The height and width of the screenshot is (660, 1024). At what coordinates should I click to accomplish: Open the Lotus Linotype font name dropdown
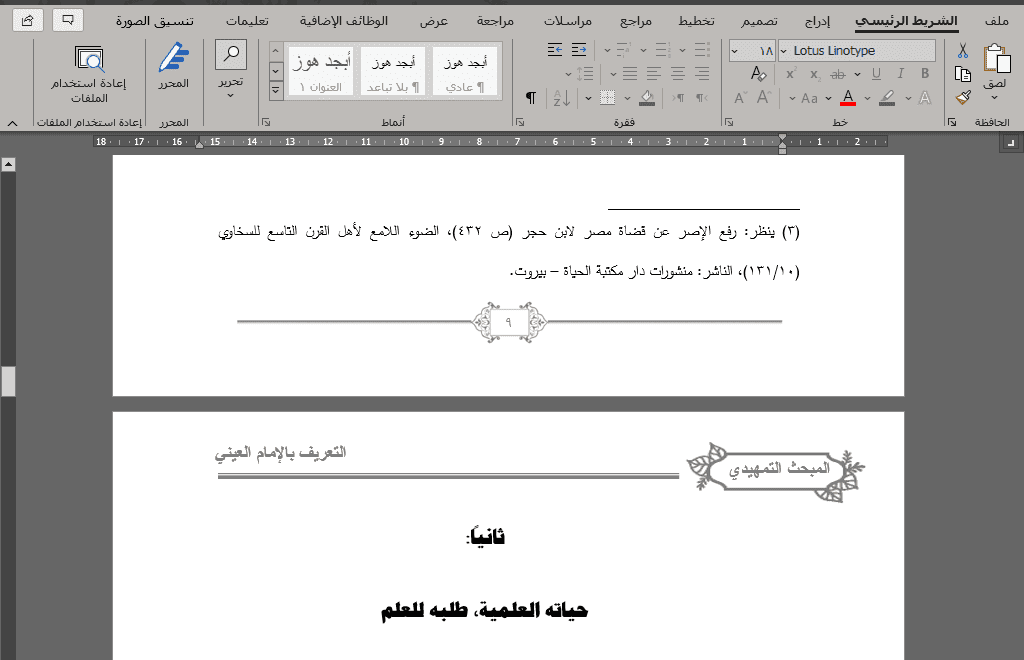tap(784, 51)
